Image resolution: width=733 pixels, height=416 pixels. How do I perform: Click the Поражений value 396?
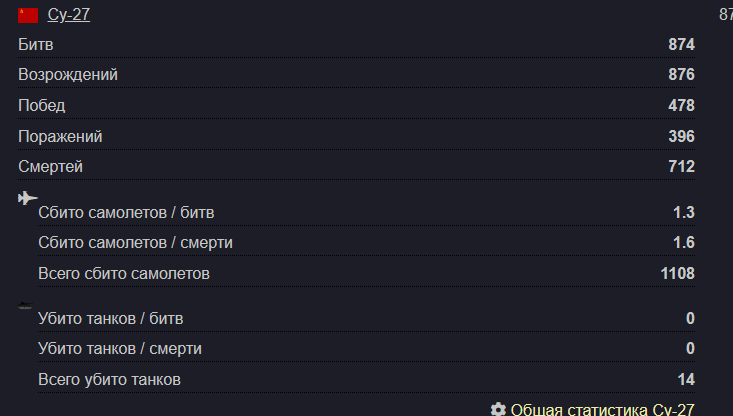coord(681,136)
